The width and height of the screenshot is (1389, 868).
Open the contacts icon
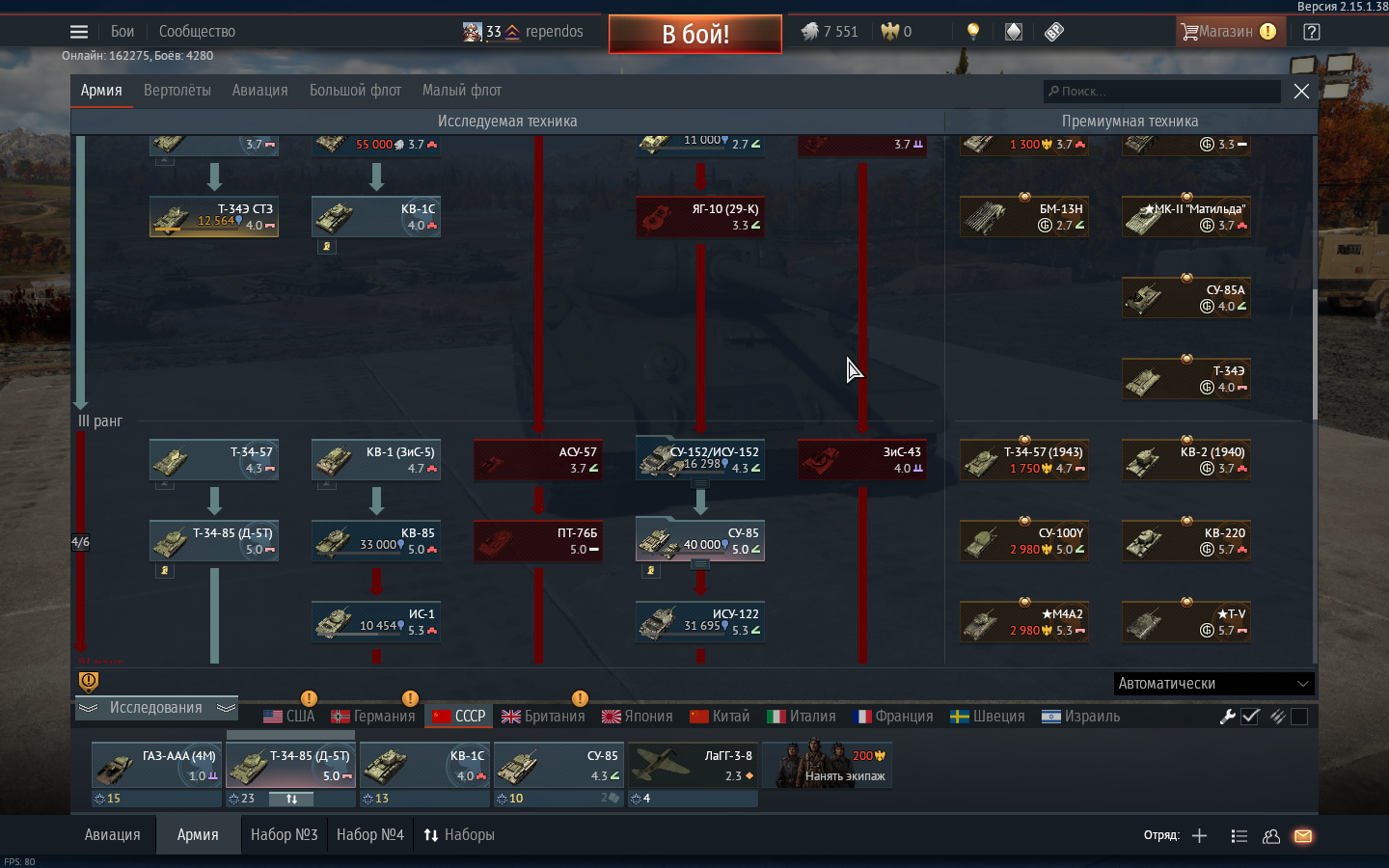(1271, 836)
